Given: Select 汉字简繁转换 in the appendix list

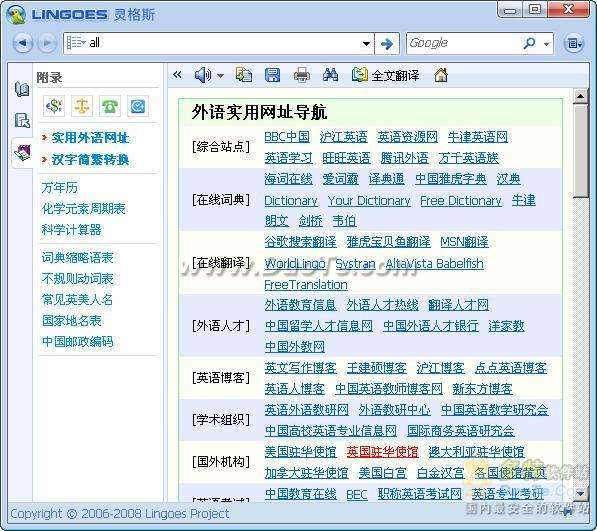Looking at the screenshot, I should [90, 159].
